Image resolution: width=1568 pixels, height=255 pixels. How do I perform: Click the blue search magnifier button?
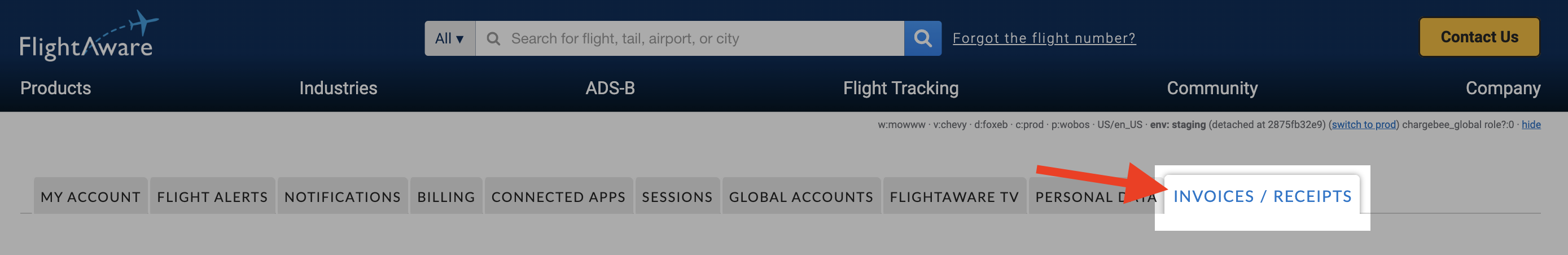923,38
